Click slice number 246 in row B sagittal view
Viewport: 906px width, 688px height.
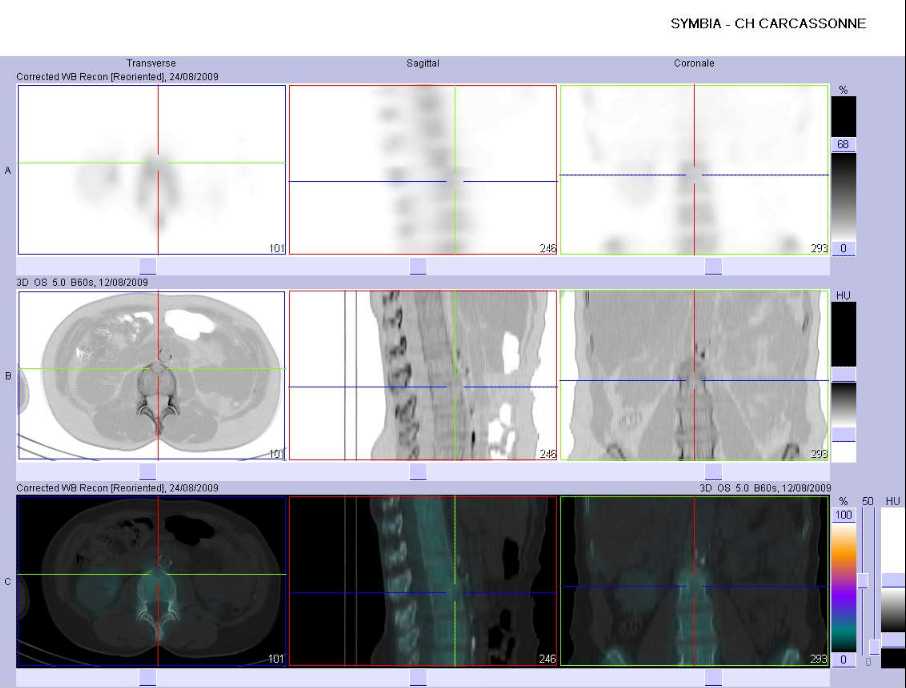[548, 454]
